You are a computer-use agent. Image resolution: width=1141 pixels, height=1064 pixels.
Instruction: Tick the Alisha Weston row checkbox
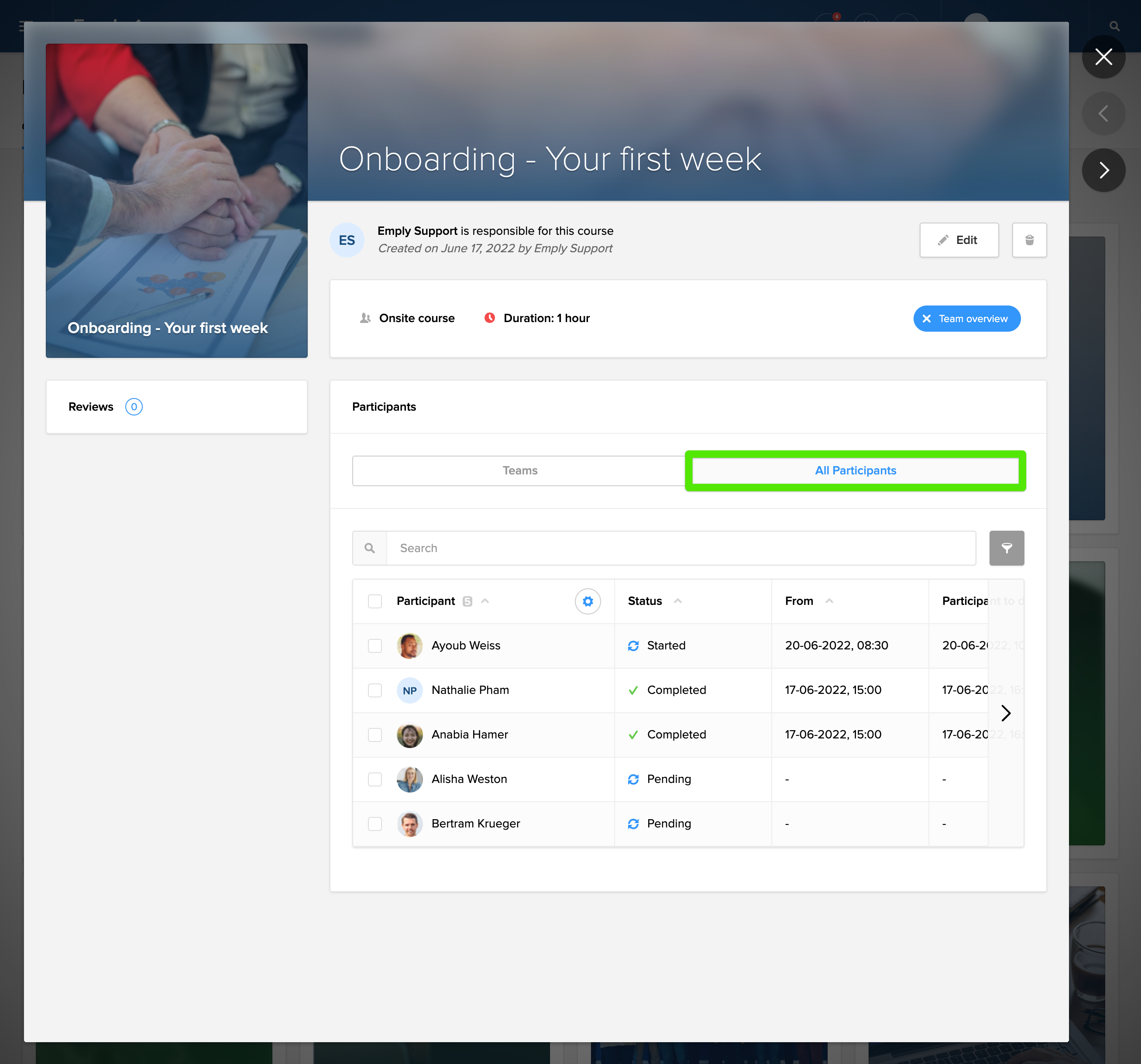375,779
